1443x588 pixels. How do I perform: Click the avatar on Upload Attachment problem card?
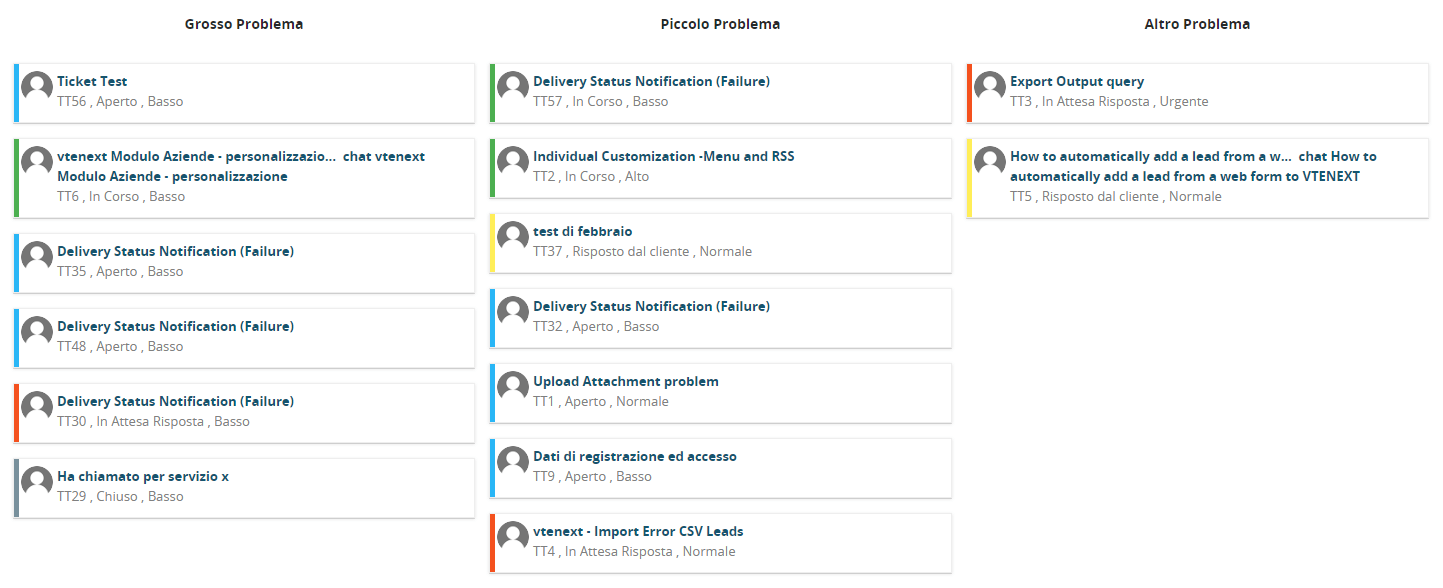click(513, 387)
